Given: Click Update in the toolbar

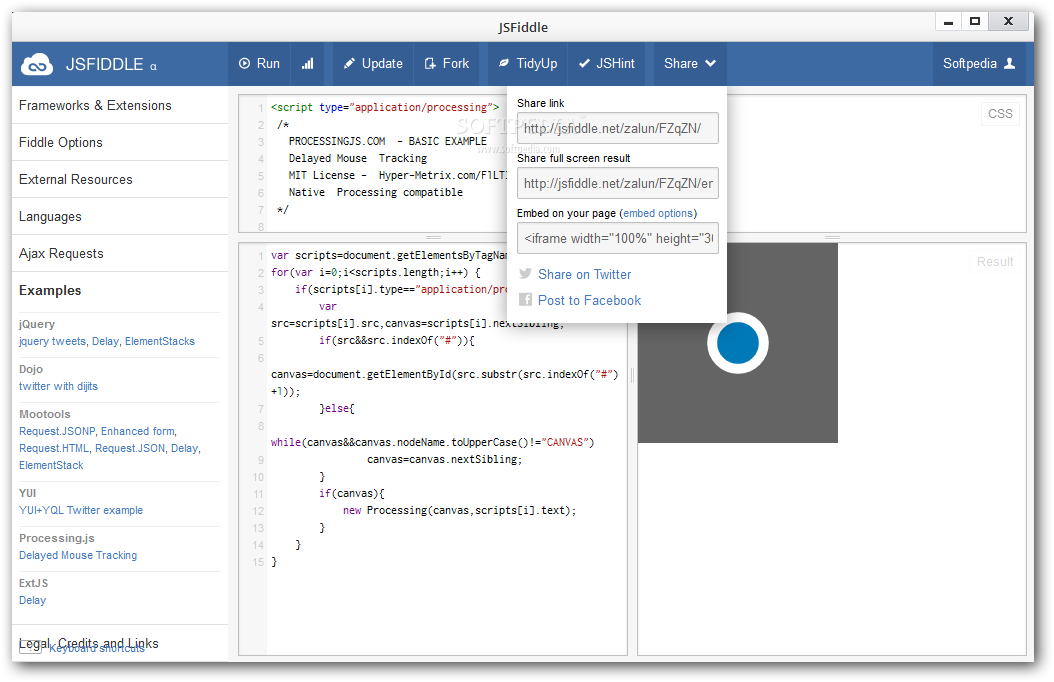Looking at the screenshot, I should click(x=373, y=63).
